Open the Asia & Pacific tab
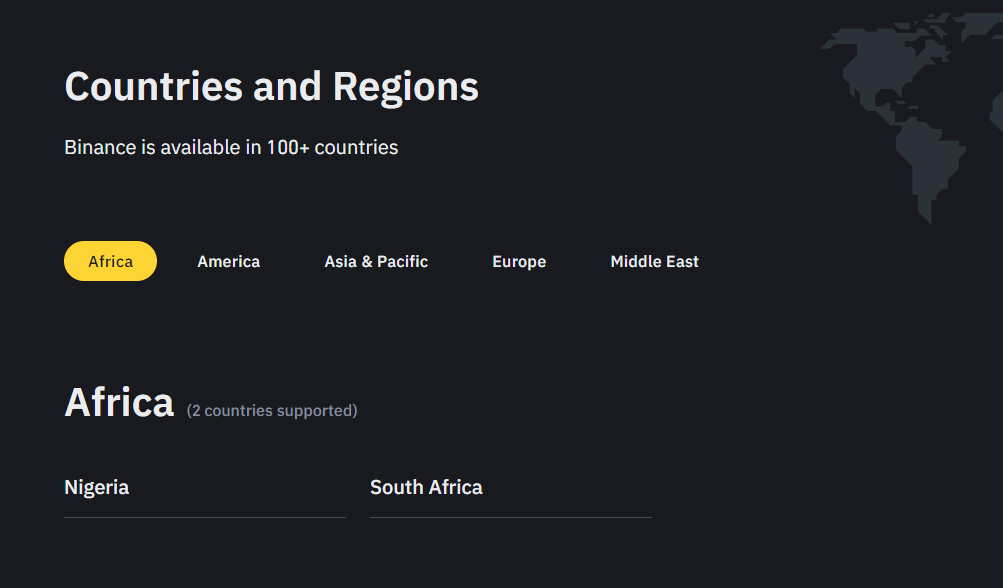1003x588 pixels. point(376,261)
